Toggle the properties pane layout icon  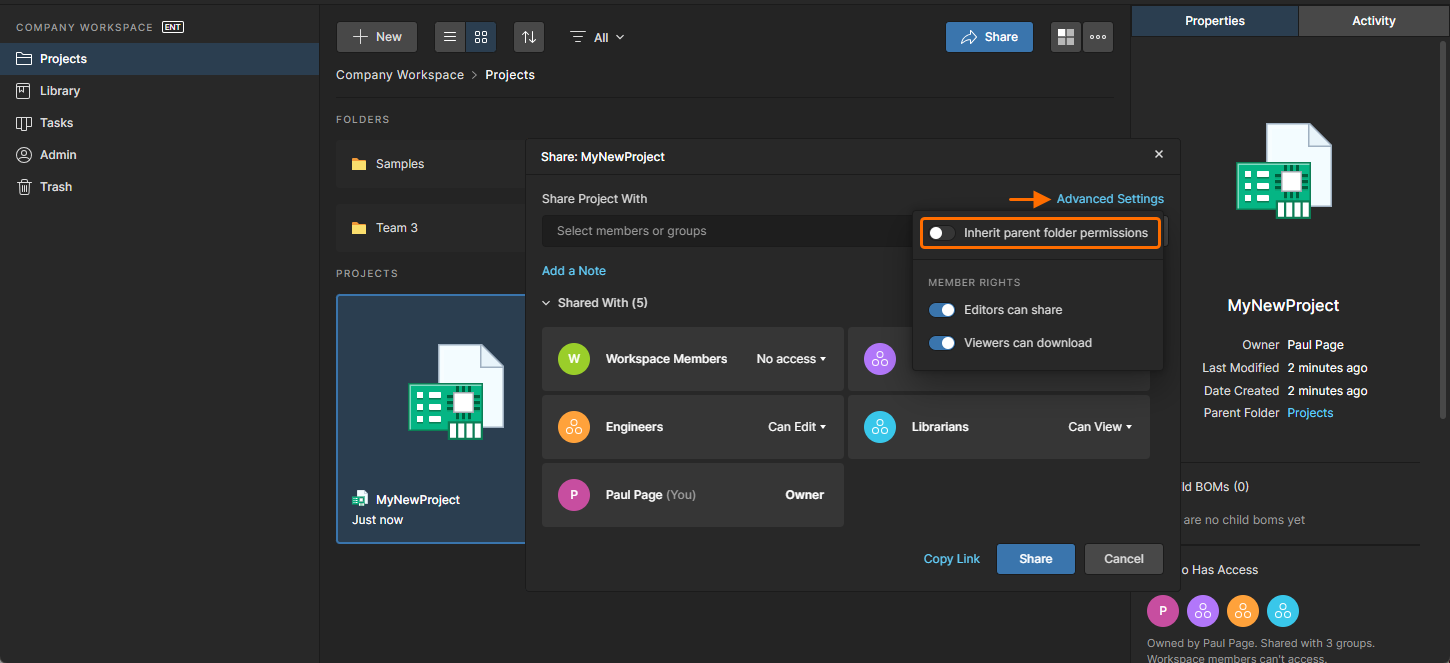(1066, 37)
